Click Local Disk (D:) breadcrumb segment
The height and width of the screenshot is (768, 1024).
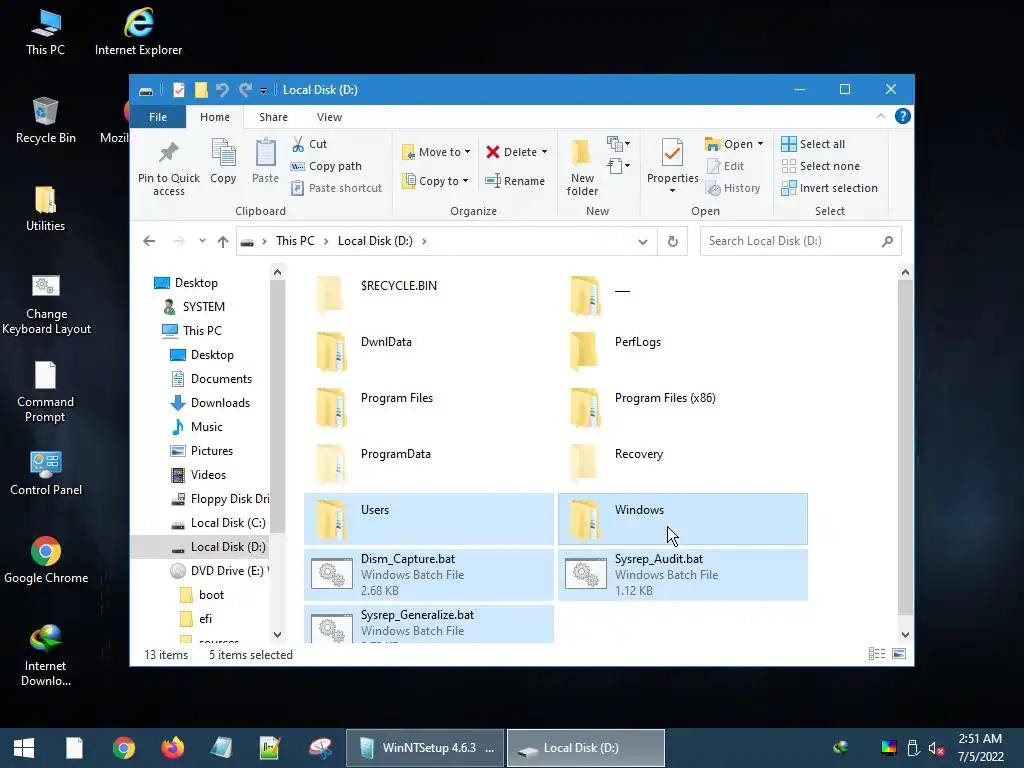(x=375, y=241)
